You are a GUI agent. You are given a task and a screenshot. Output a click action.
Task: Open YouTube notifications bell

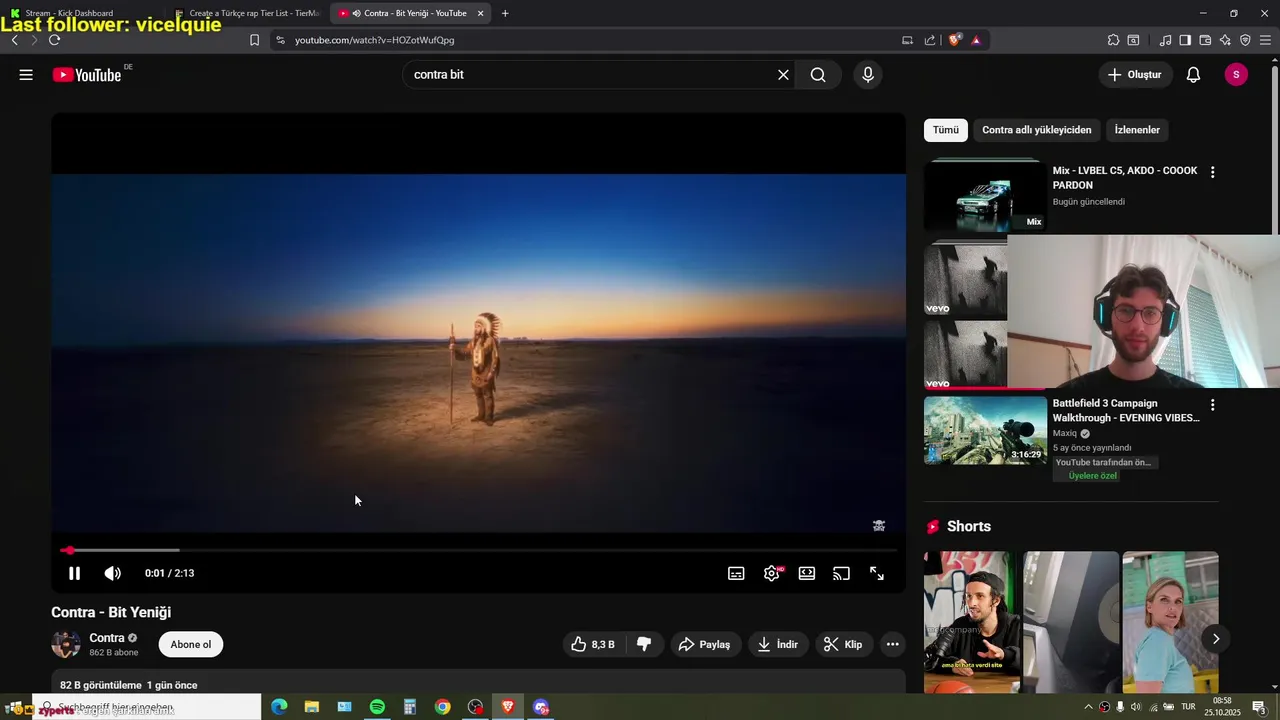pos(1193,75)
